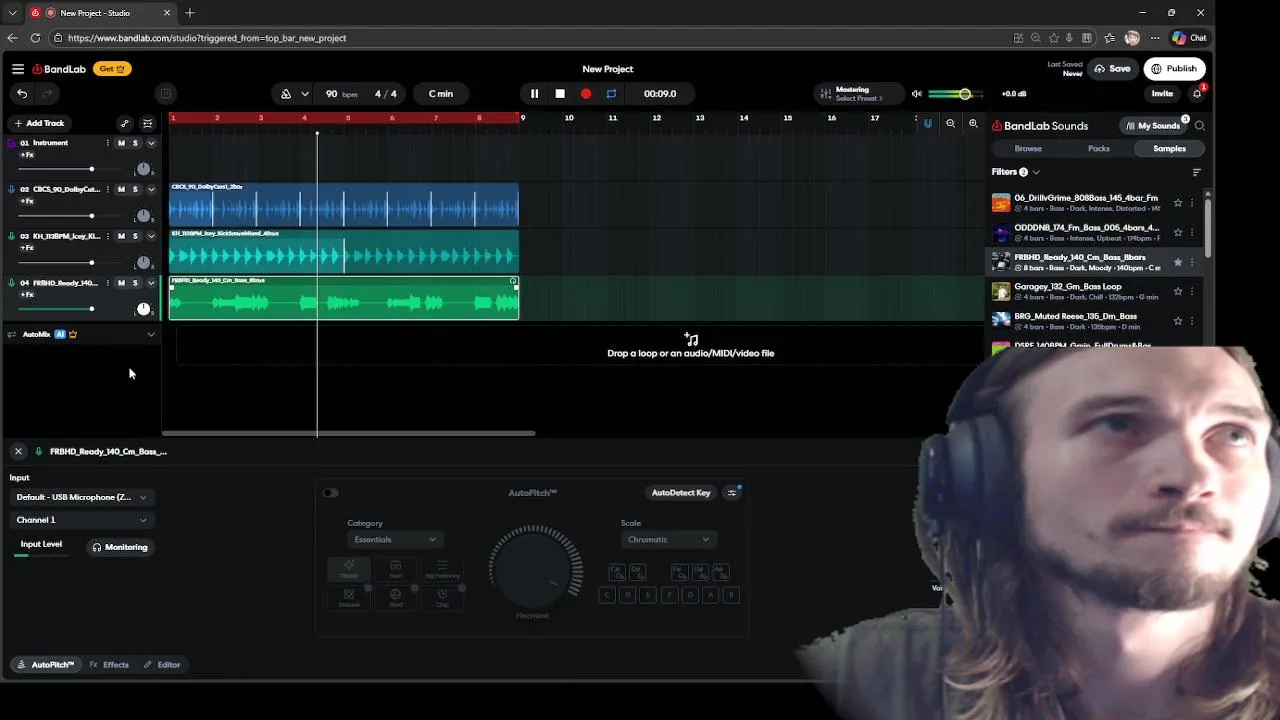The width and height of the screenshot is (1280, 720).
Task: Open more options for the Garagey_132_Gm_Bass Loop sample
Action: pyautogui.click(x=1192, y=291)
